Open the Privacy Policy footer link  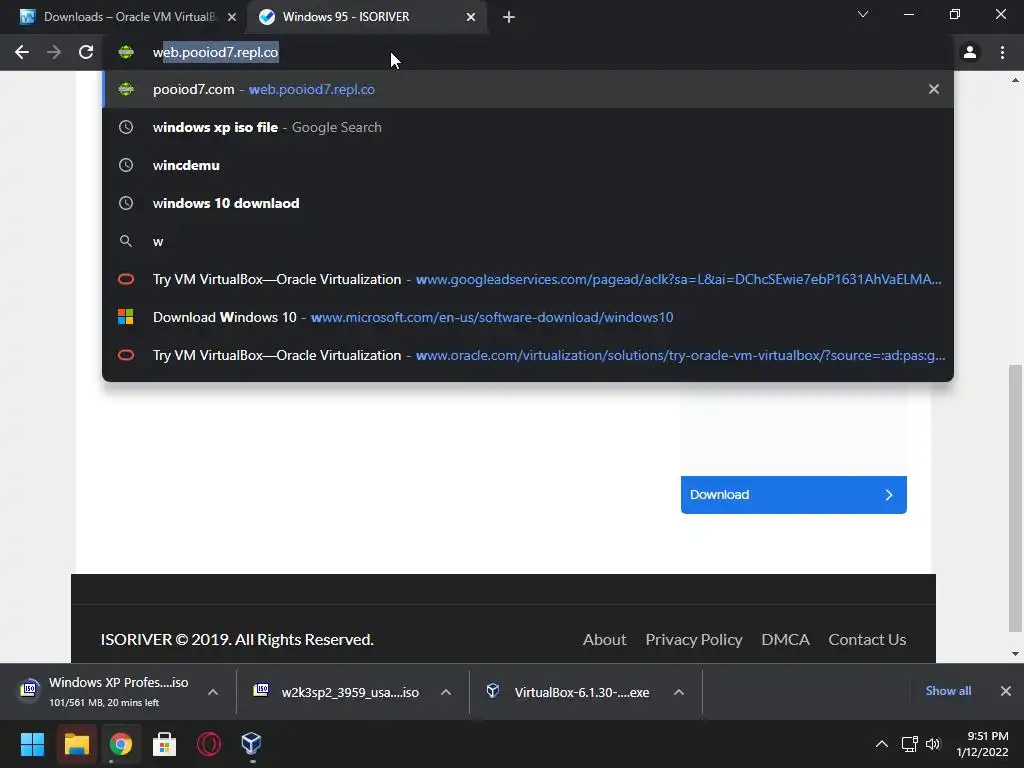coord(694,639)
